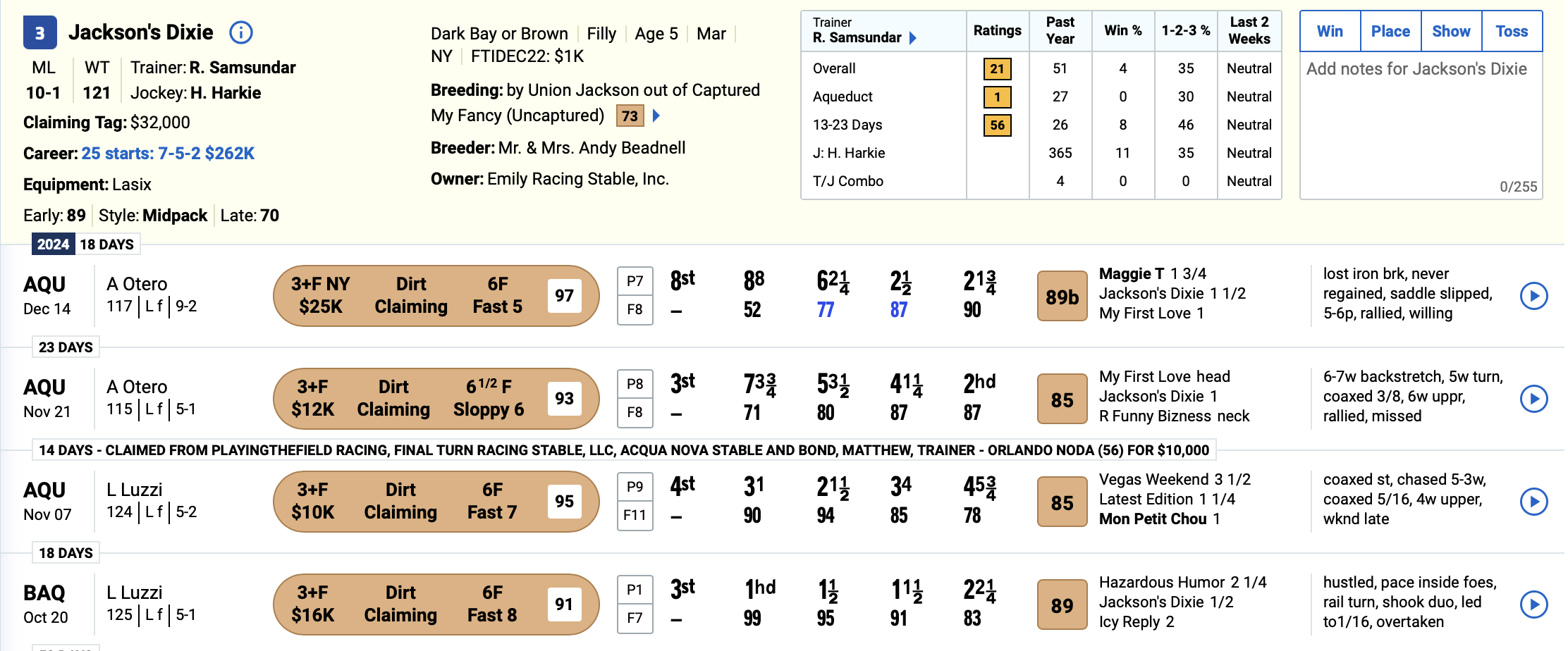Viewport: 1568px width, 651px height.
Task: Mark horse as Win pick
Action: pyautogui.click(x=1330, y=31)
